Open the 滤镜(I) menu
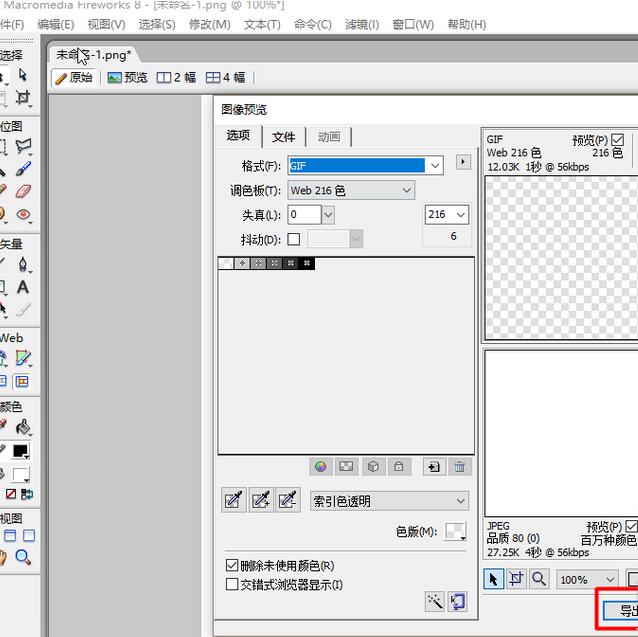The width and height of the screenshot is (638, 637). 362,24
